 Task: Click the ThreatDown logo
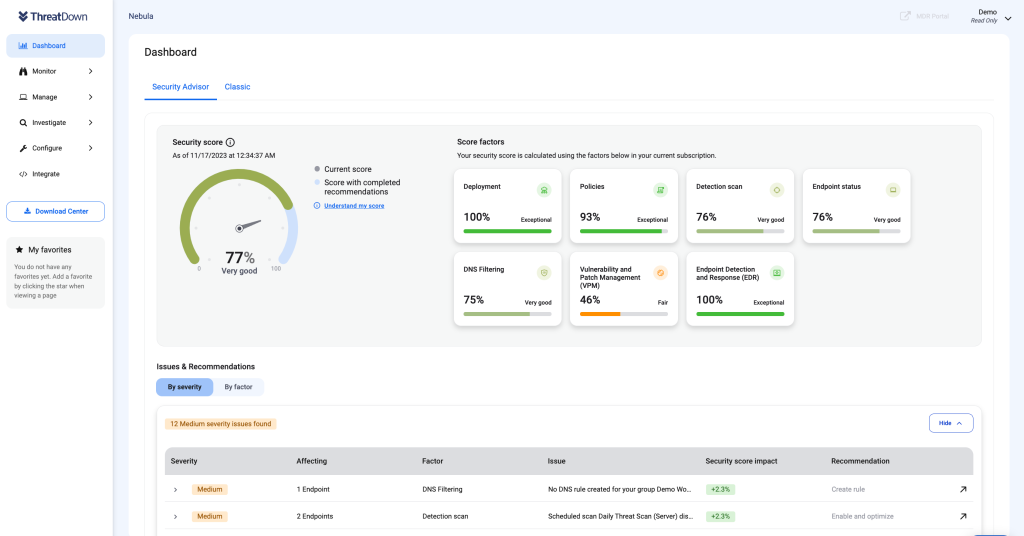[x=53, y=16]
